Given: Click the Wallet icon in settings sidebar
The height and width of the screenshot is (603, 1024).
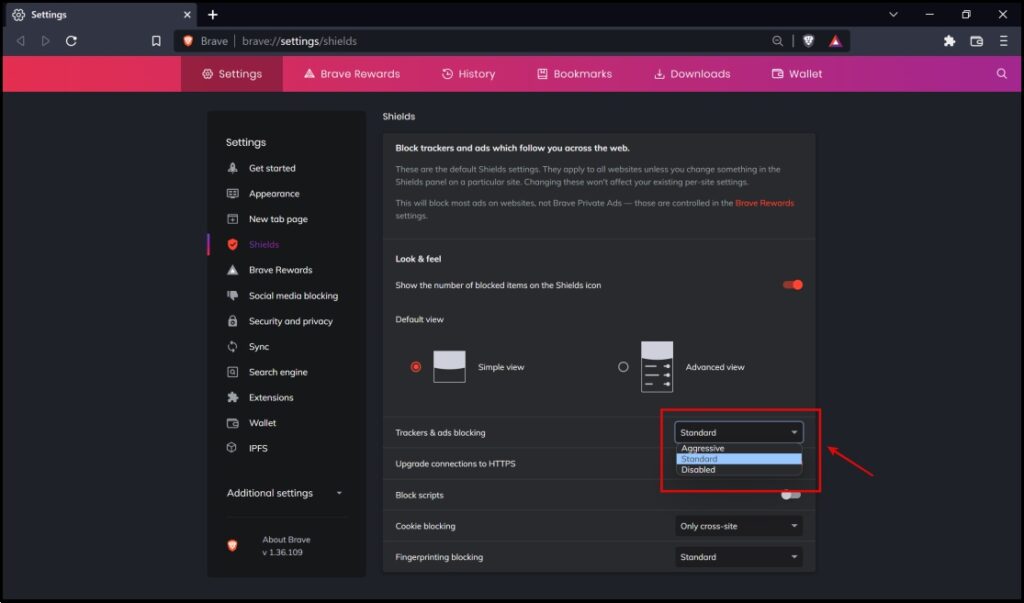Looking at the screenshot, I should coord(232,423).
